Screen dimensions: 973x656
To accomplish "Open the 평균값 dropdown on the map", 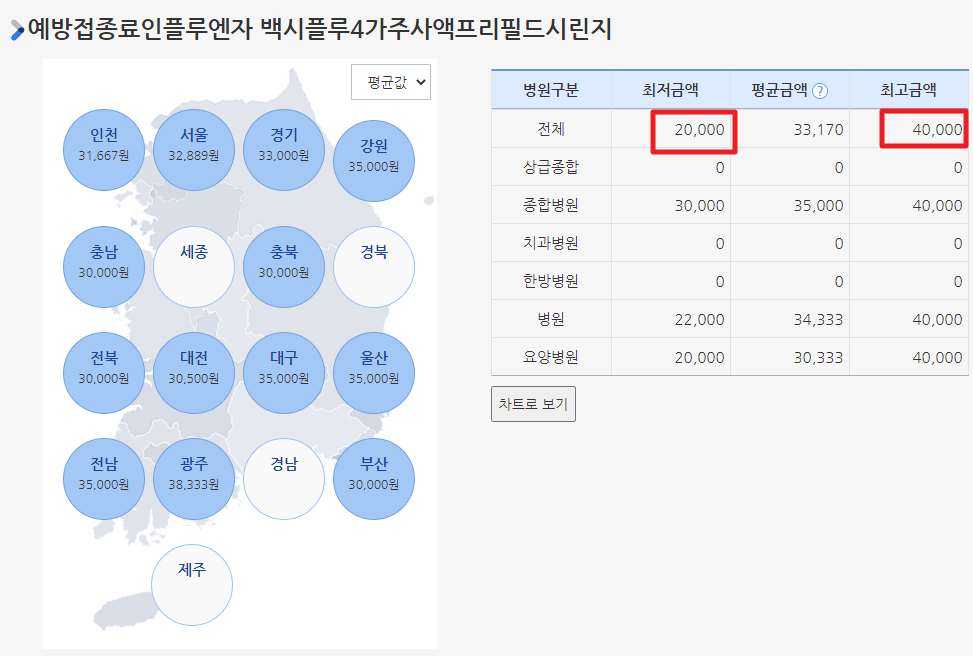I will (391, 82).
